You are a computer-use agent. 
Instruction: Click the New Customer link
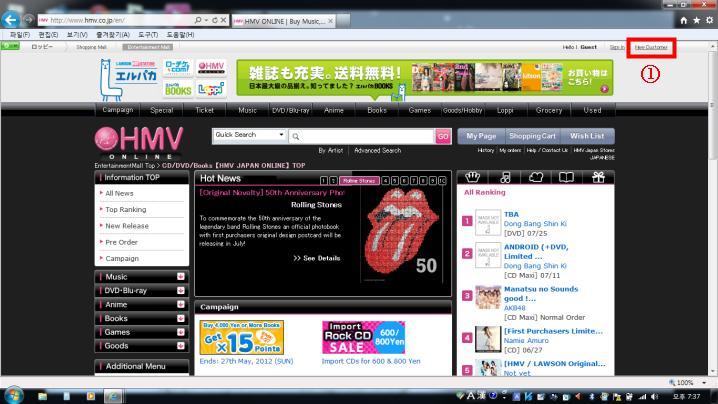[x=651, y=47]
